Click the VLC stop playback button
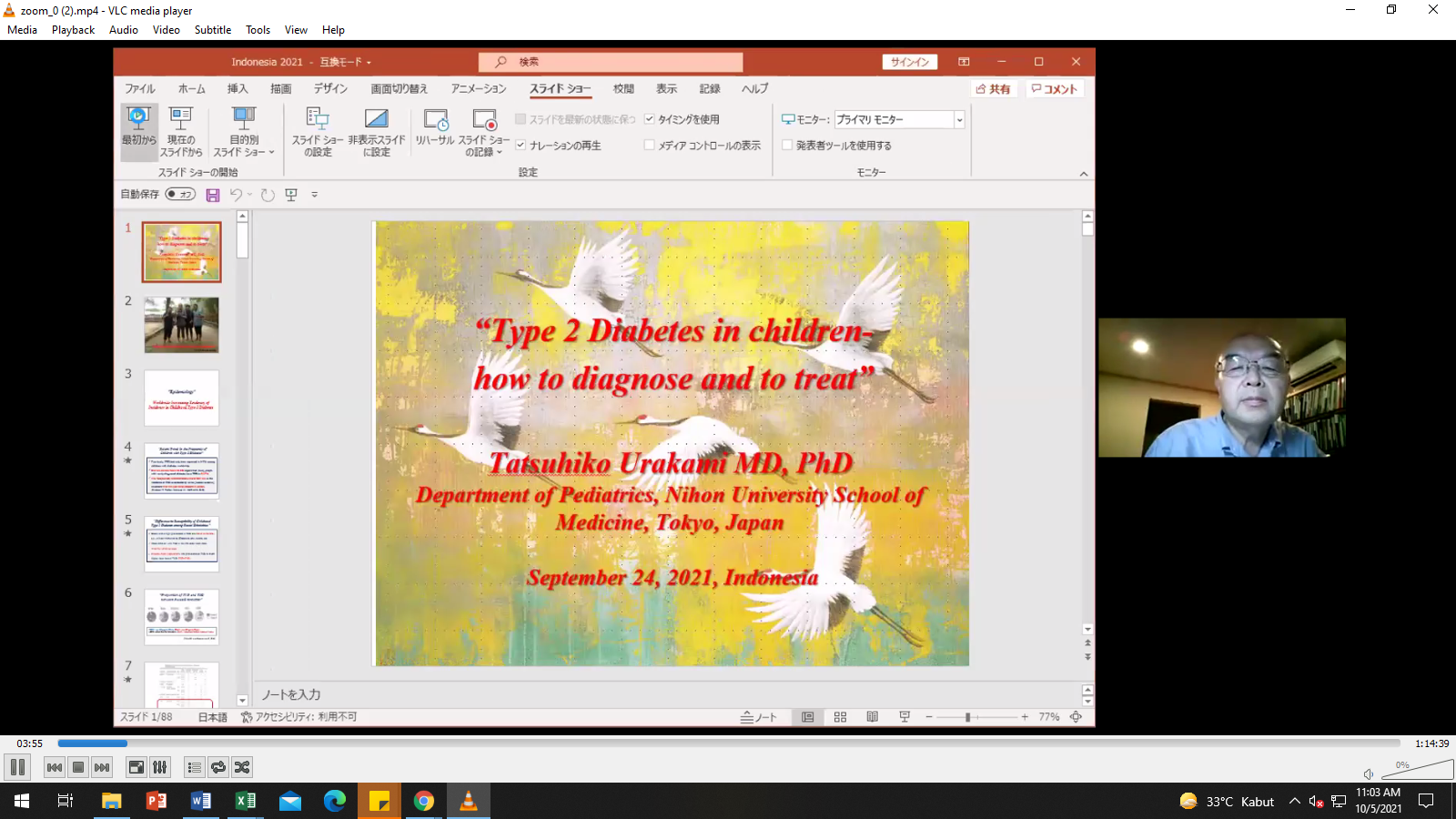The height and width of the screenshot is (819, 1456). (x=78, y=767)
